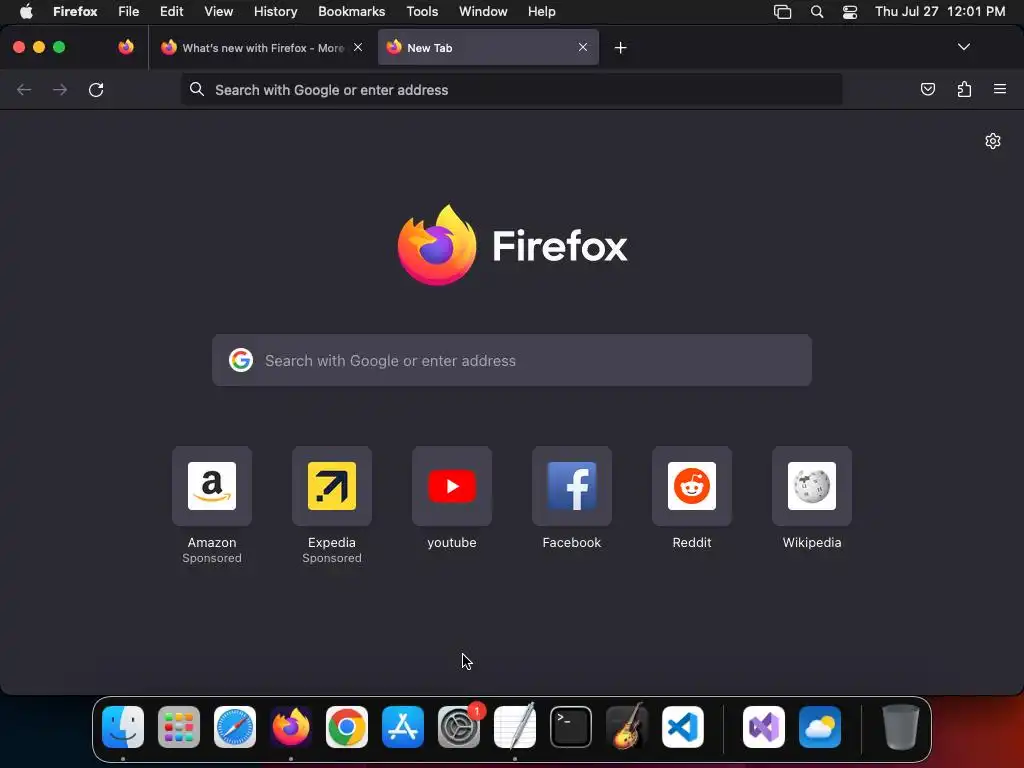Viewport: 1024px width, 768px height.
Task: Close the New Tab tab
Action: click(x=583, y=47)
